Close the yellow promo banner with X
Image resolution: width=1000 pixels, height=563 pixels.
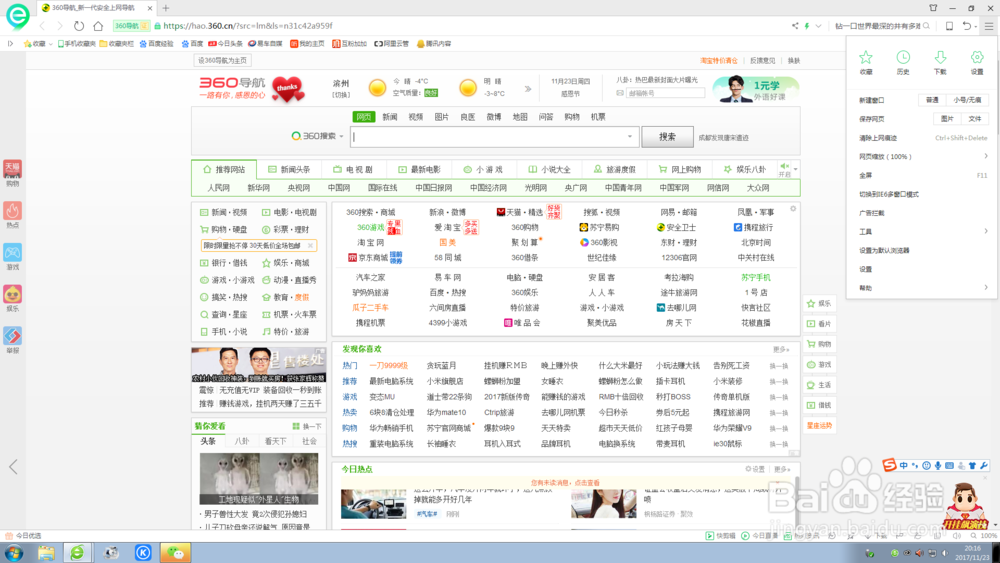point(311,245)
